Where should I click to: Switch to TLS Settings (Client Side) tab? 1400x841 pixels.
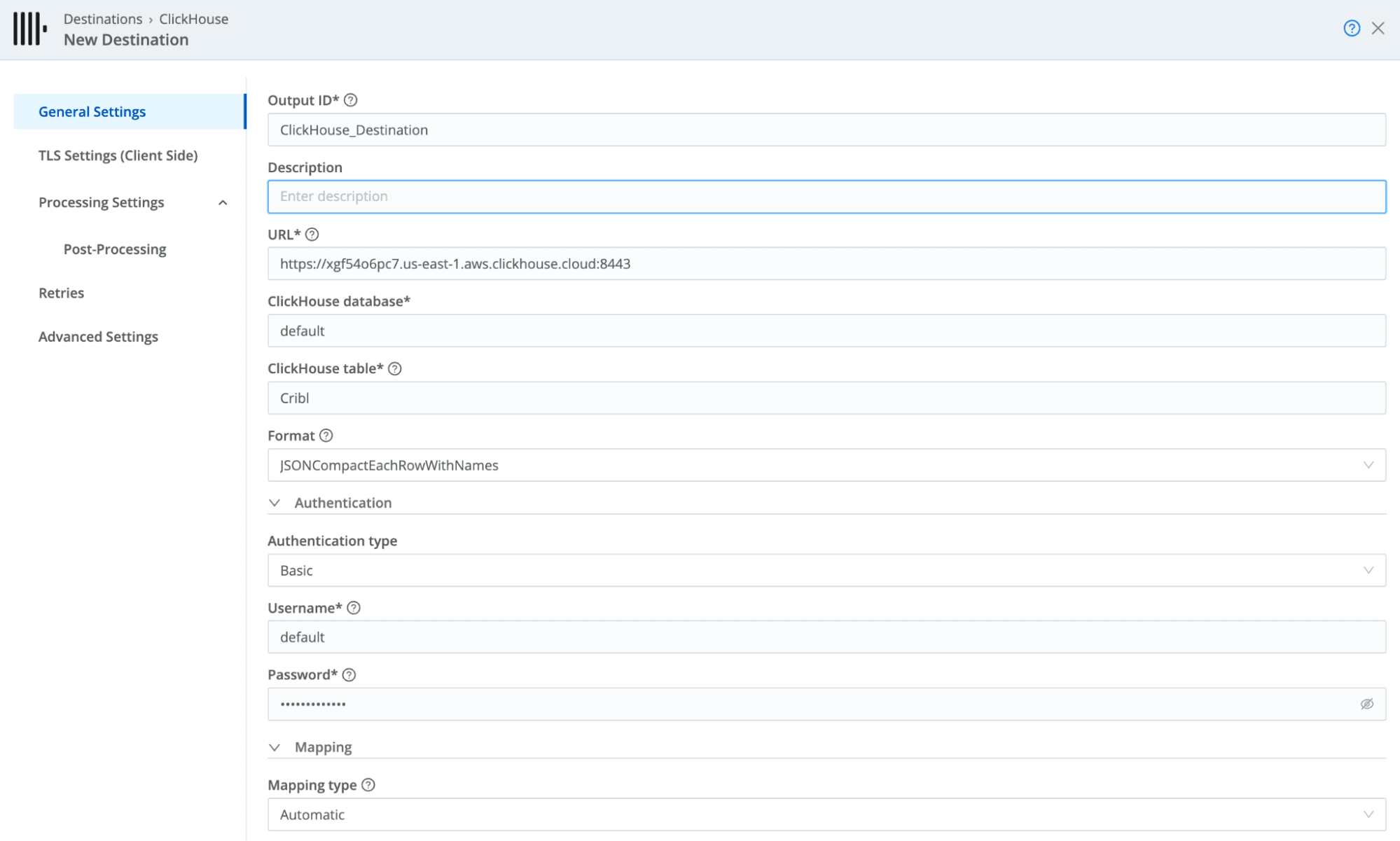[118, 155]
